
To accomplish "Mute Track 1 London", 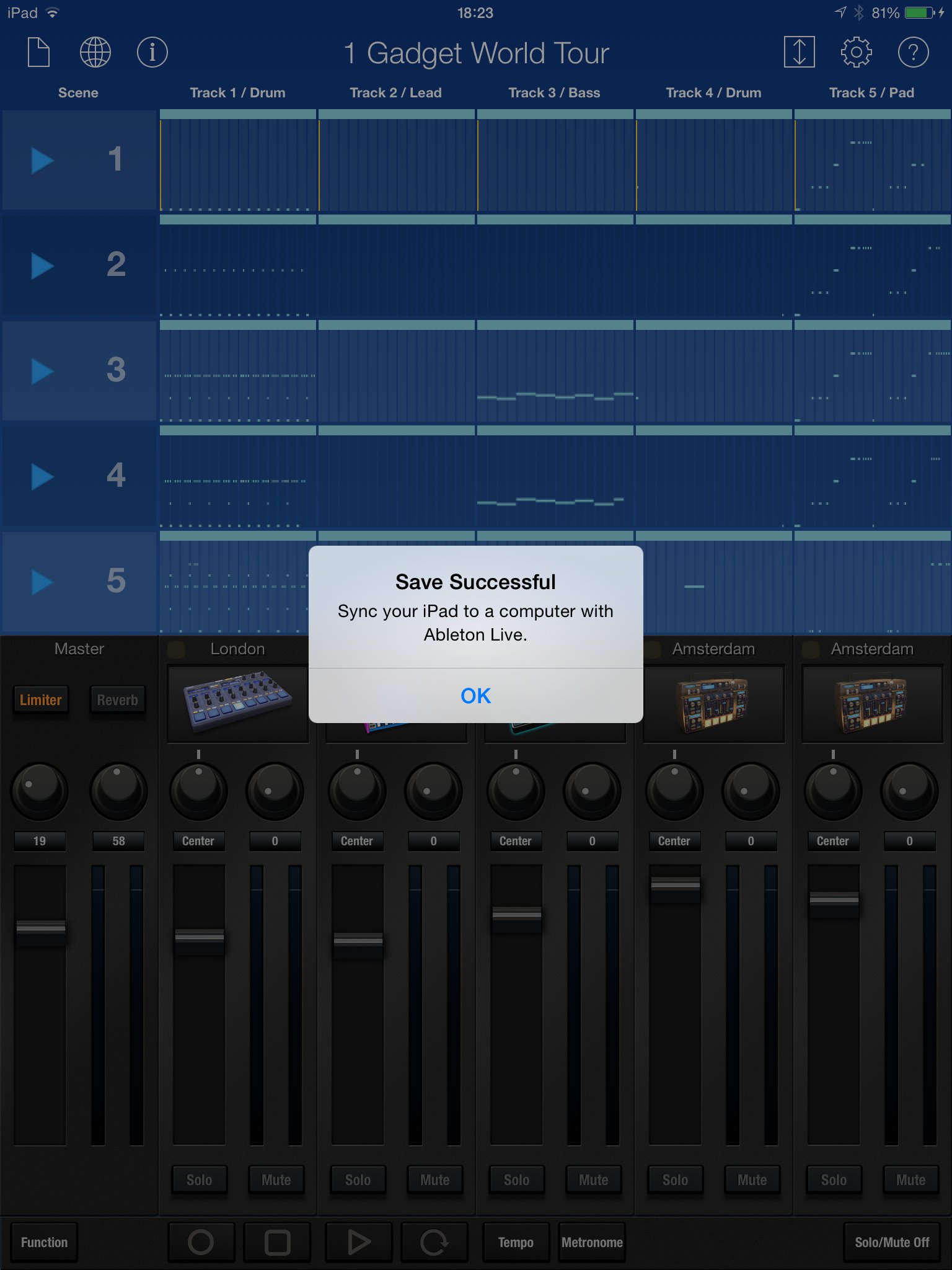I will (276, 1180).
